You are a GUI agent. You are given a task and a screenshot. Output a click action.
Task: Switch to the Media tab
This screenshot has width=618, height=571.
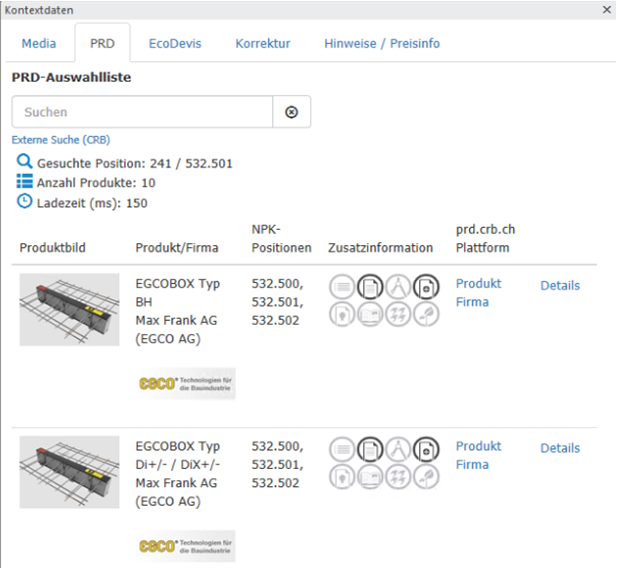coord(39,43)
